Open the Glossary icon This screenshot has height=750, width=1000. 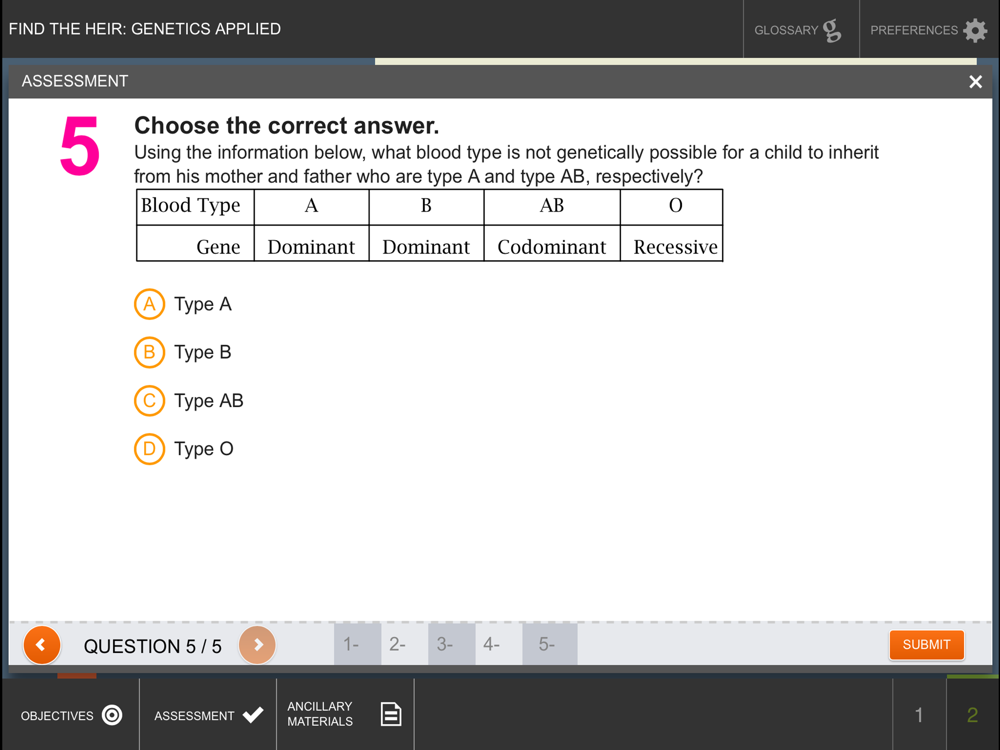(832, 30)
